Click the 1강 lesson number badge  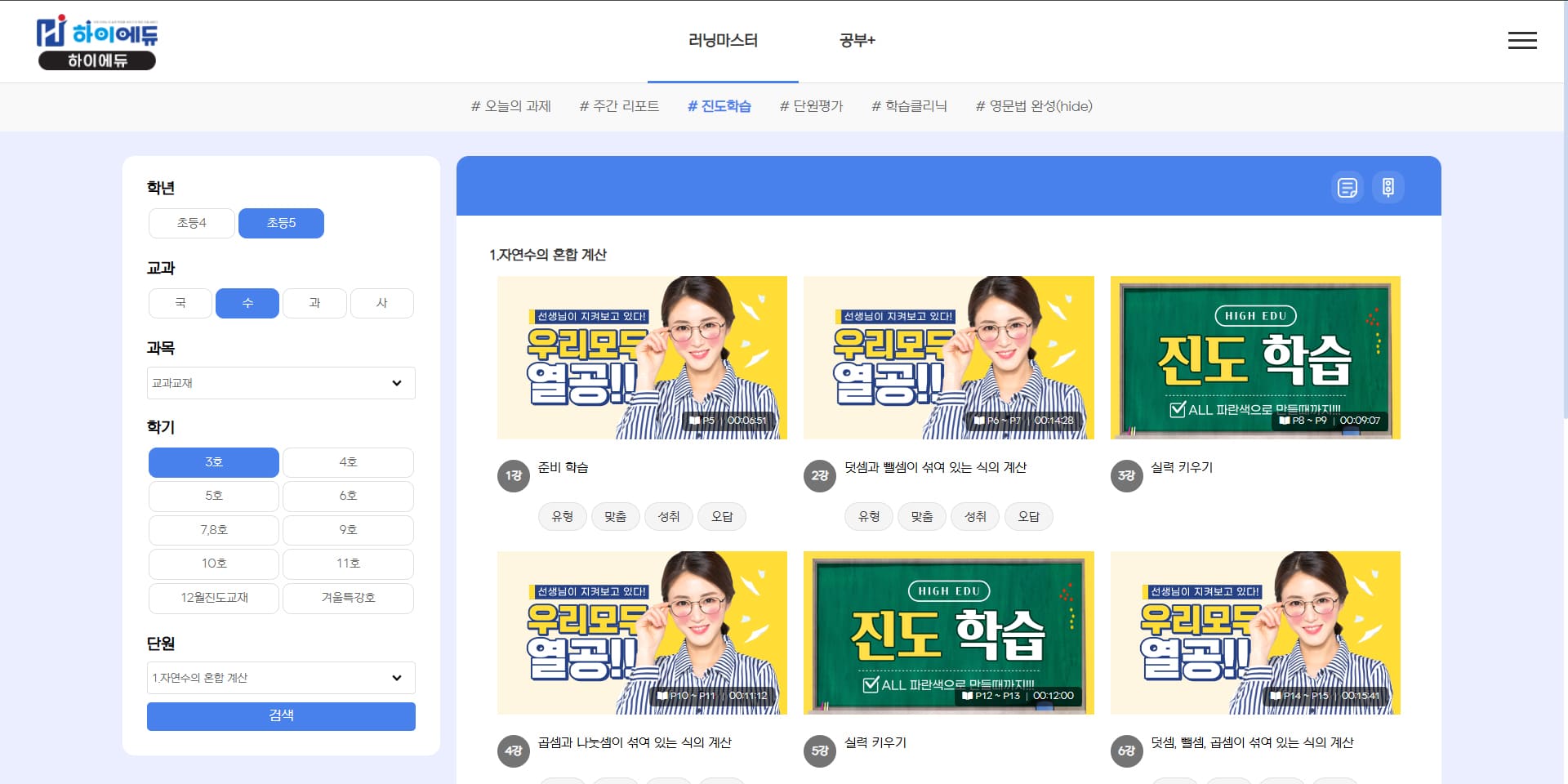click(513, 475)
